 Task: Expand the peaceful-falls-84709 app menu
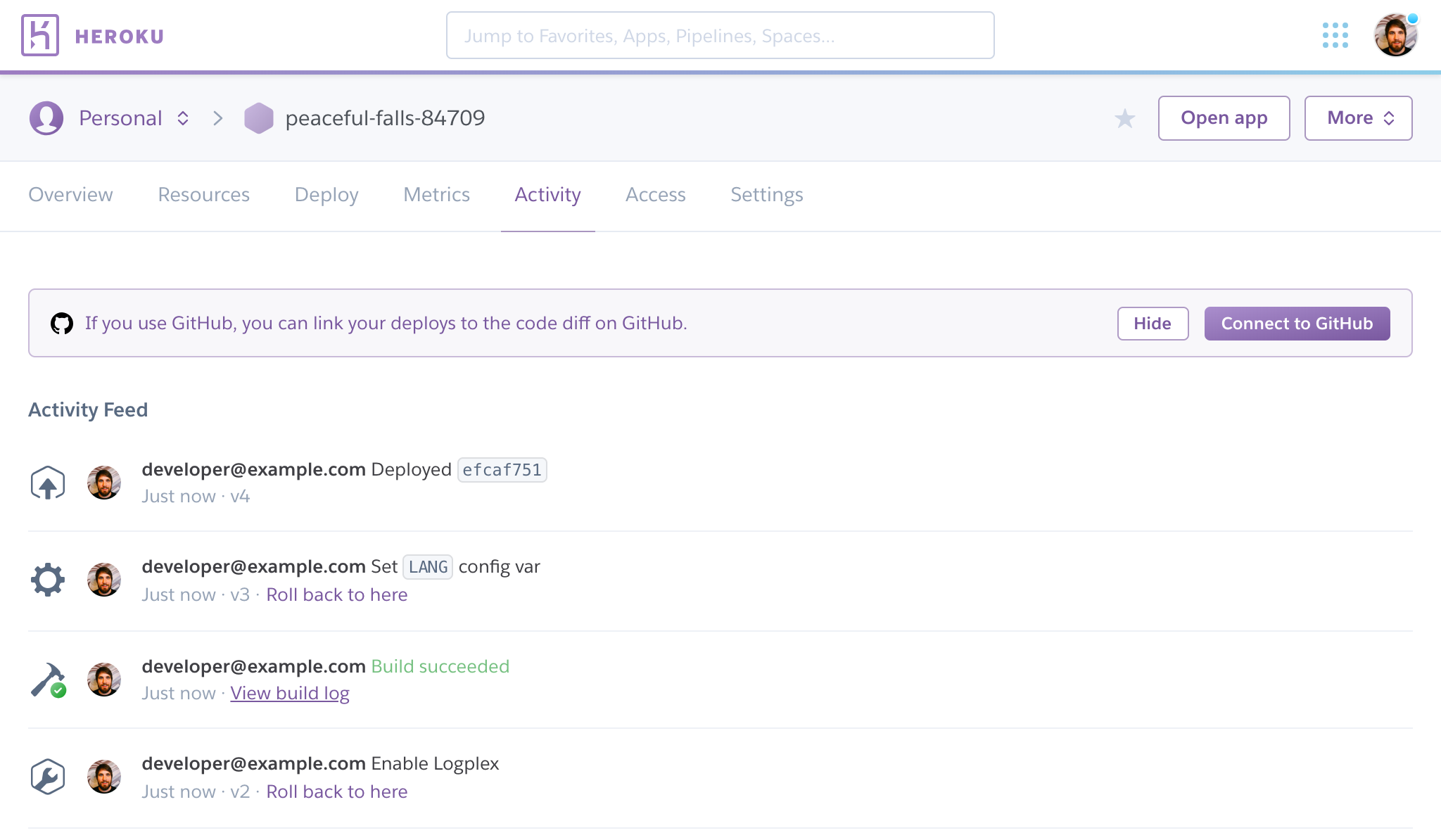(1358, 118)
